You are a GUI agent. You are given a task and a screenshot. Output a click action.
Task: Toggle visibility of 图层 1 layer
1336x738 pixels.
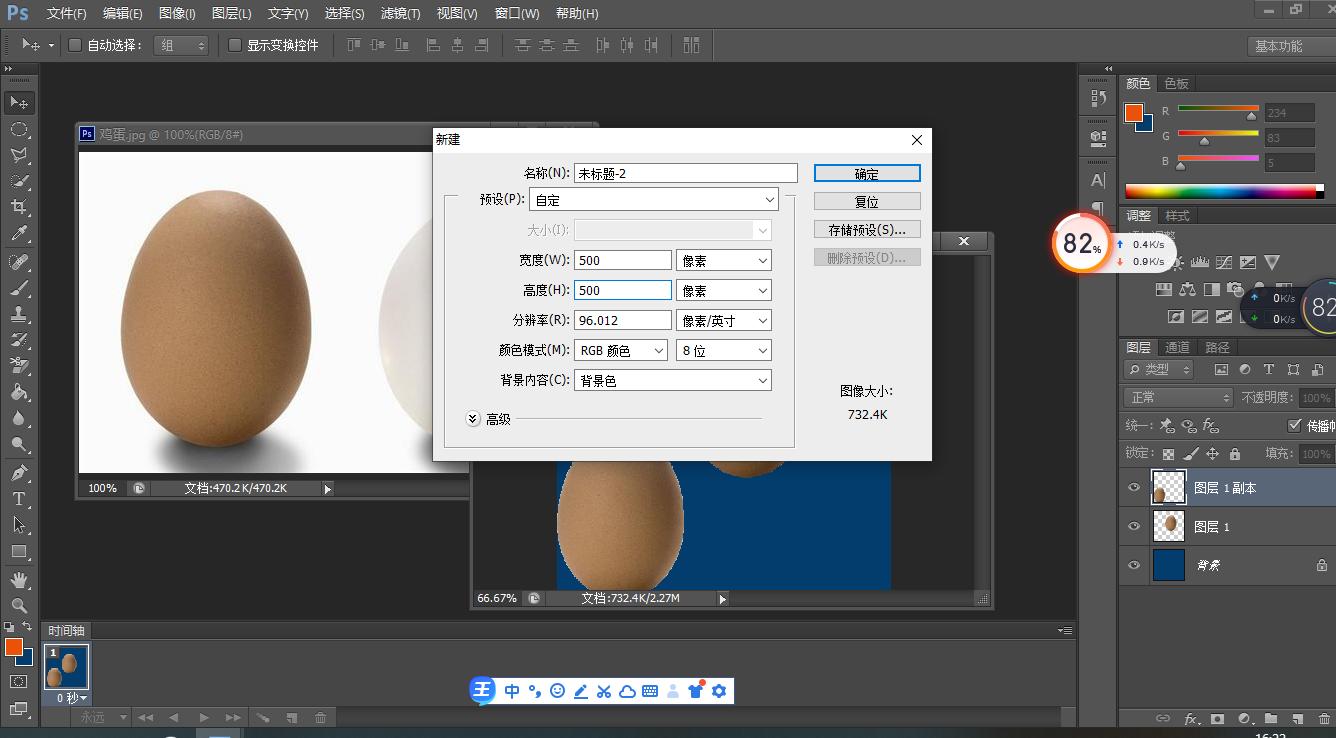(x=1133, y=527)
